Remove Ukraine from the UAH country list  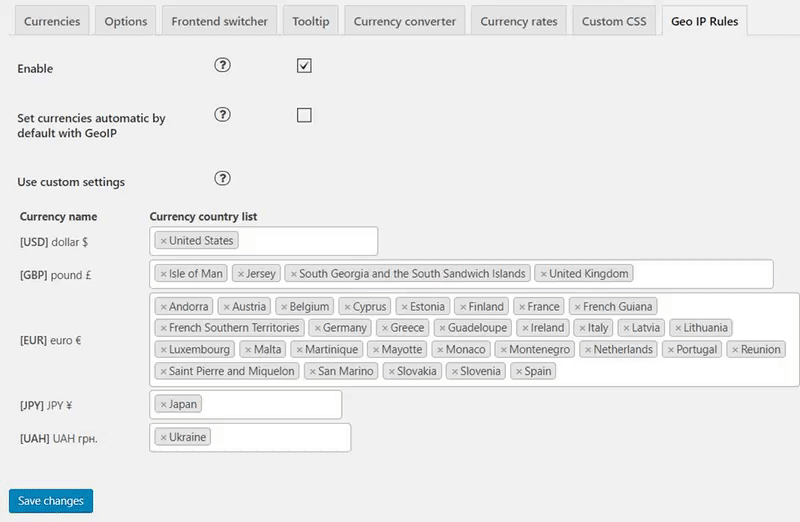pos(163,437)
